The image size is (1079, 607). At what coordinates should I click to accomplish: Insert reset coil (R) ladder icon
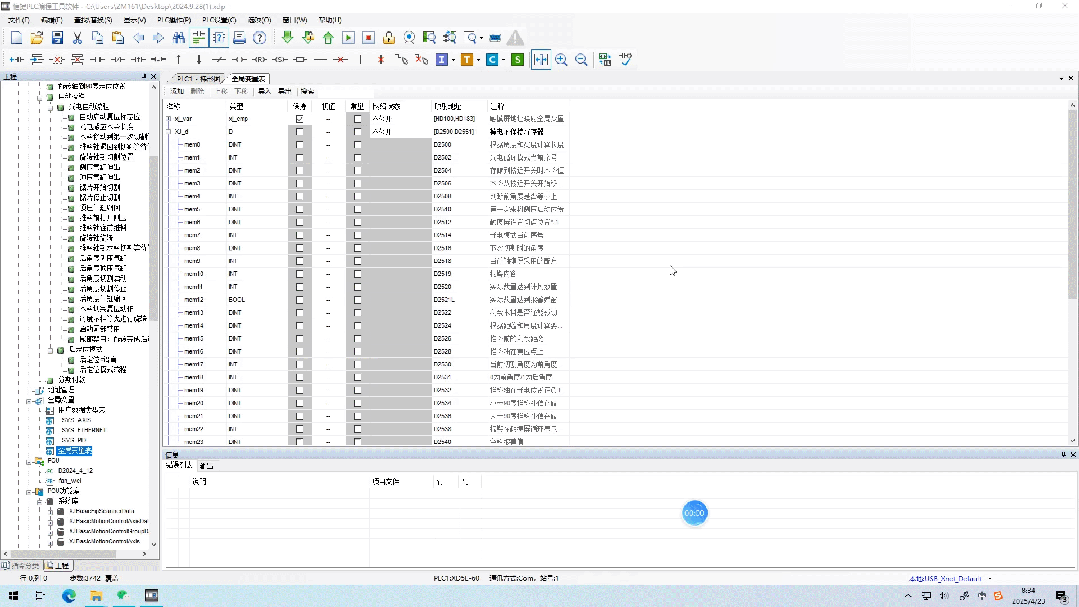259,60
